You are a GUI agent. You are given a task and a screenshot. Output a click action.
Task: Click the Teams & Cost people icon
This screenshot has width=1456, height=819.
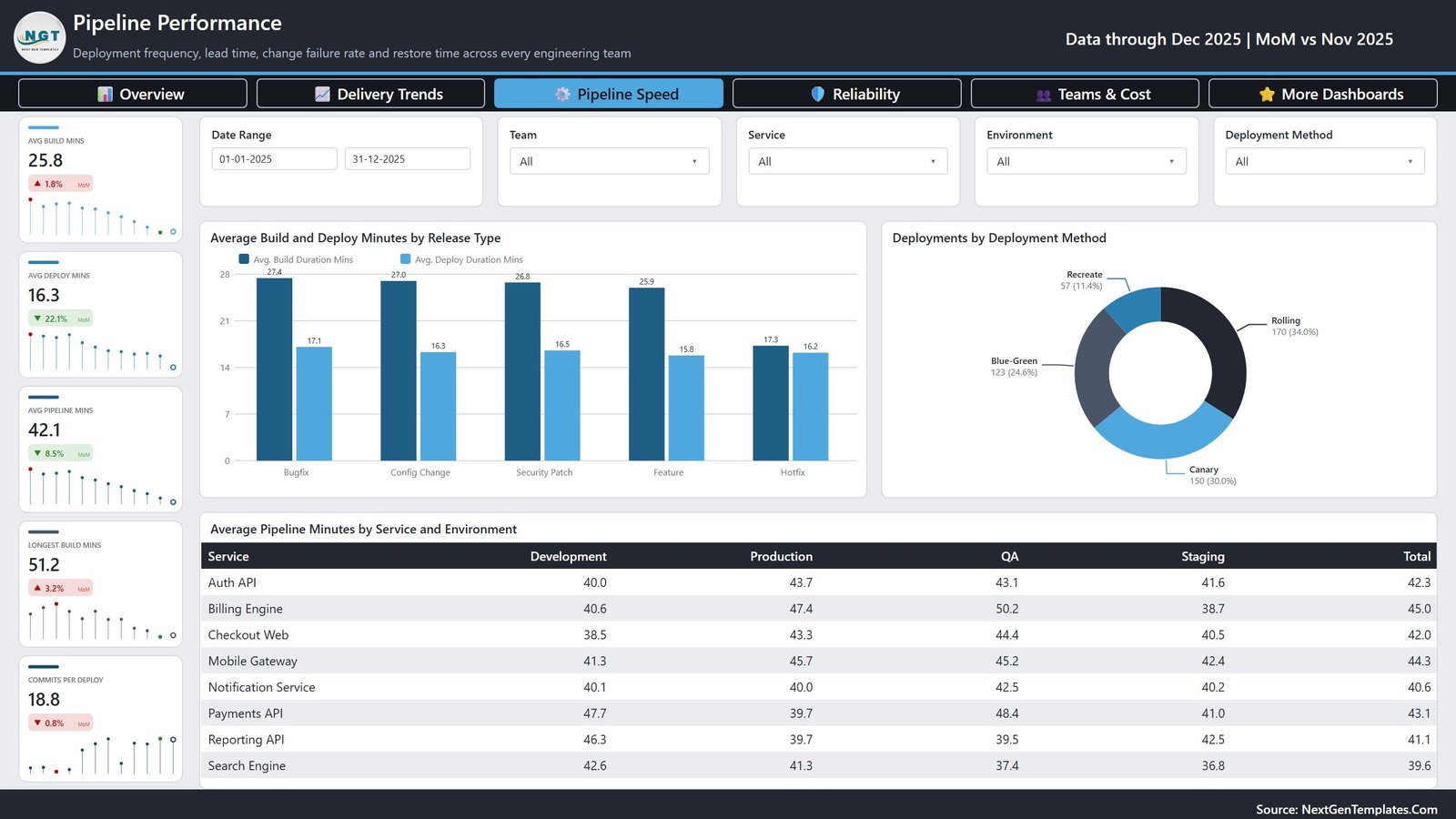pyautogui.click(x=1044, y=95)
